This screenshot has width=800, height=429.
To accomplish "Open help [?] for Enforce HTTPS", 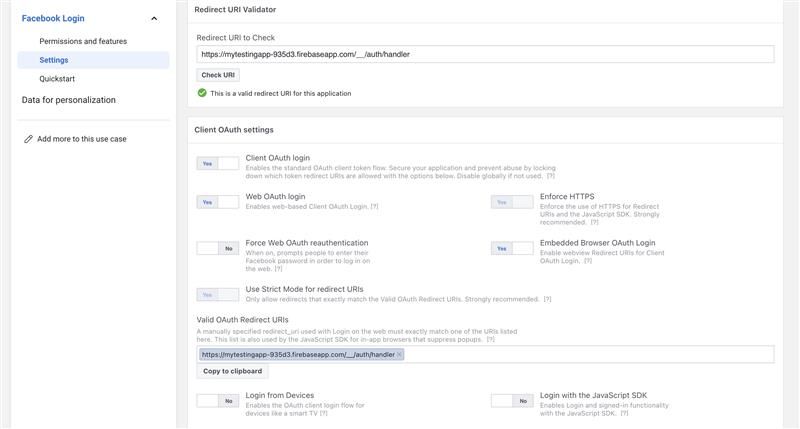I will (594, 222).
